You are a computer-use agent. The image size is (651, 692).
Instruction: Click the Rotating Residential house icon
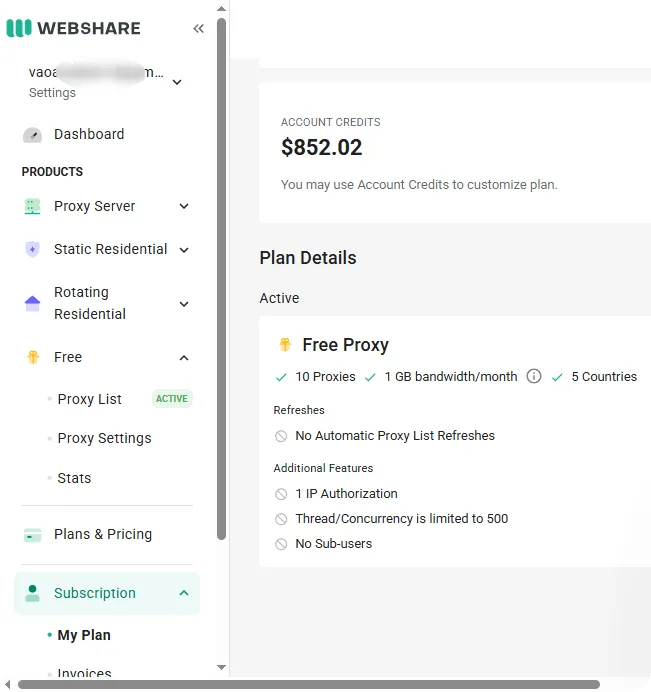(32, 303)
